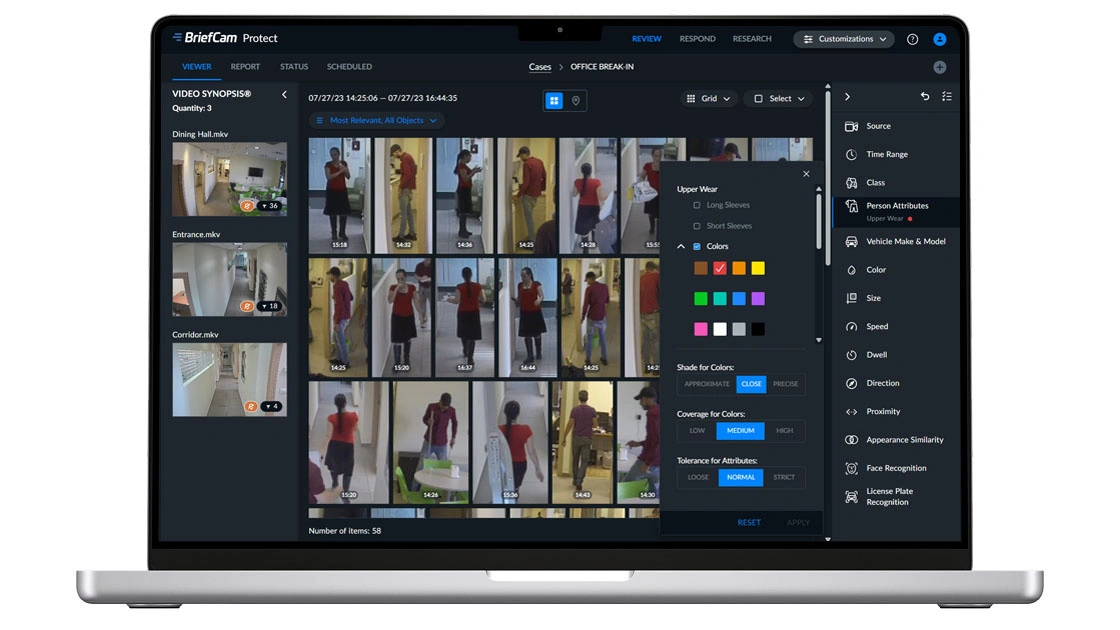This screenshot has height=630, width=1120.
Task: Enable the Long Sleeves checkbox
Action: [697, 205]
